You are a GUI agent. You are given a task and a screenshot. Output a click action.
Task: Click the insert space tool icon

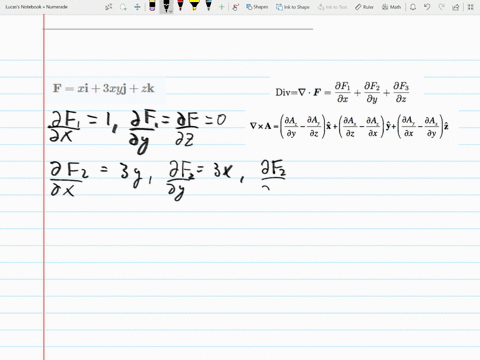coord(137,7)
